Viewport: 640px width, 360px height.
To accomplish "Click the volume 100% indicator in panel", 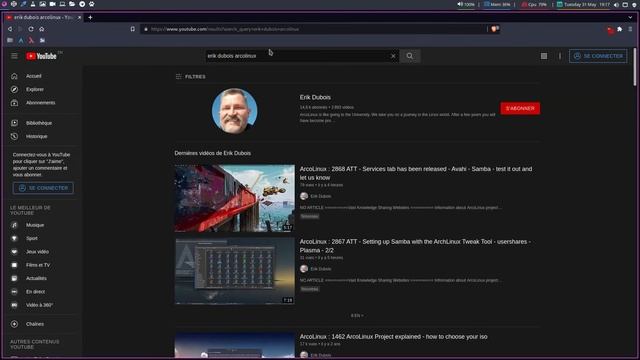I will pyautogui.click(x=466, y=4).
